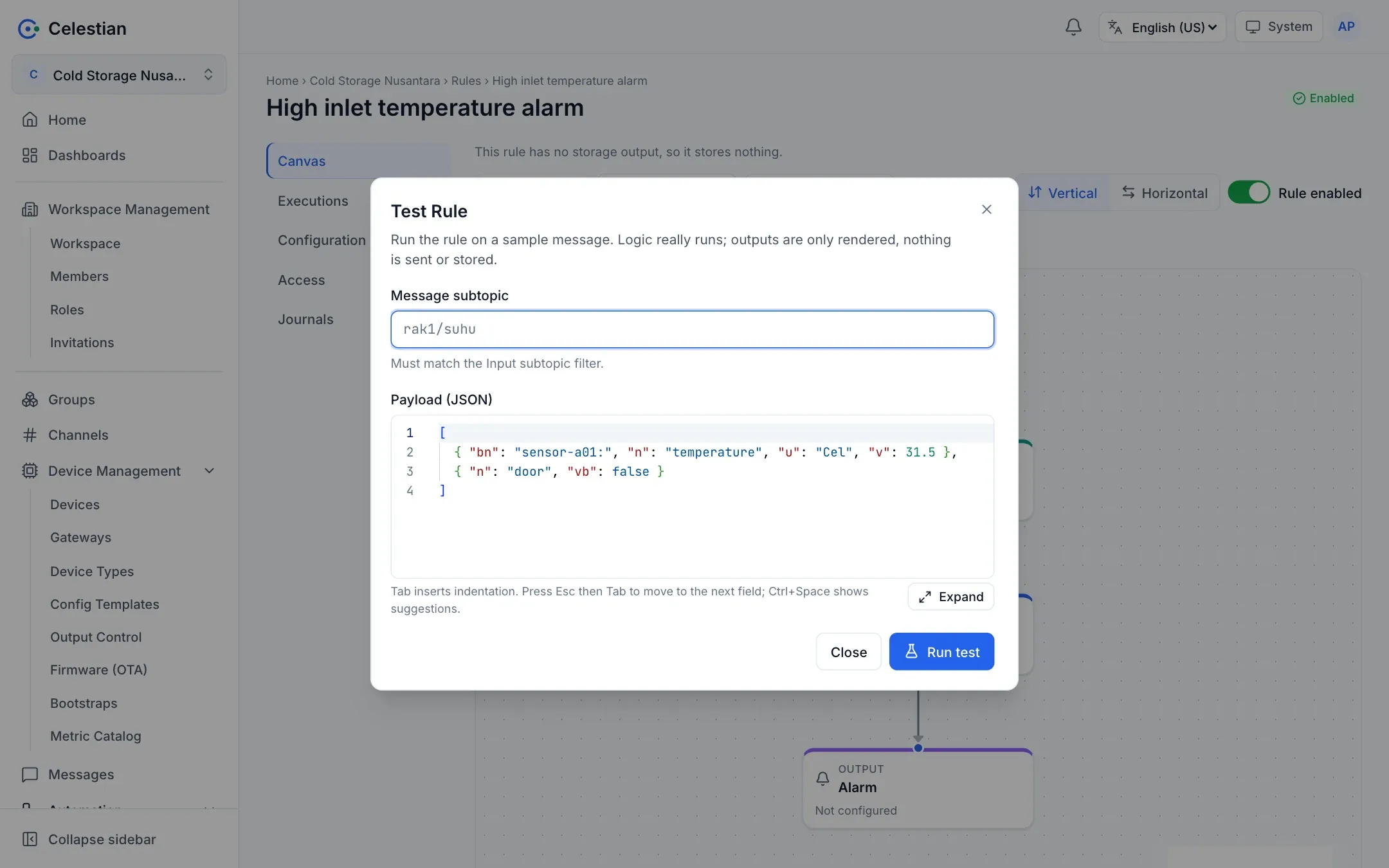This screenshot has width=1389, height=868.
Task: Click the Close button in dialog
Action: coord(848,651)
